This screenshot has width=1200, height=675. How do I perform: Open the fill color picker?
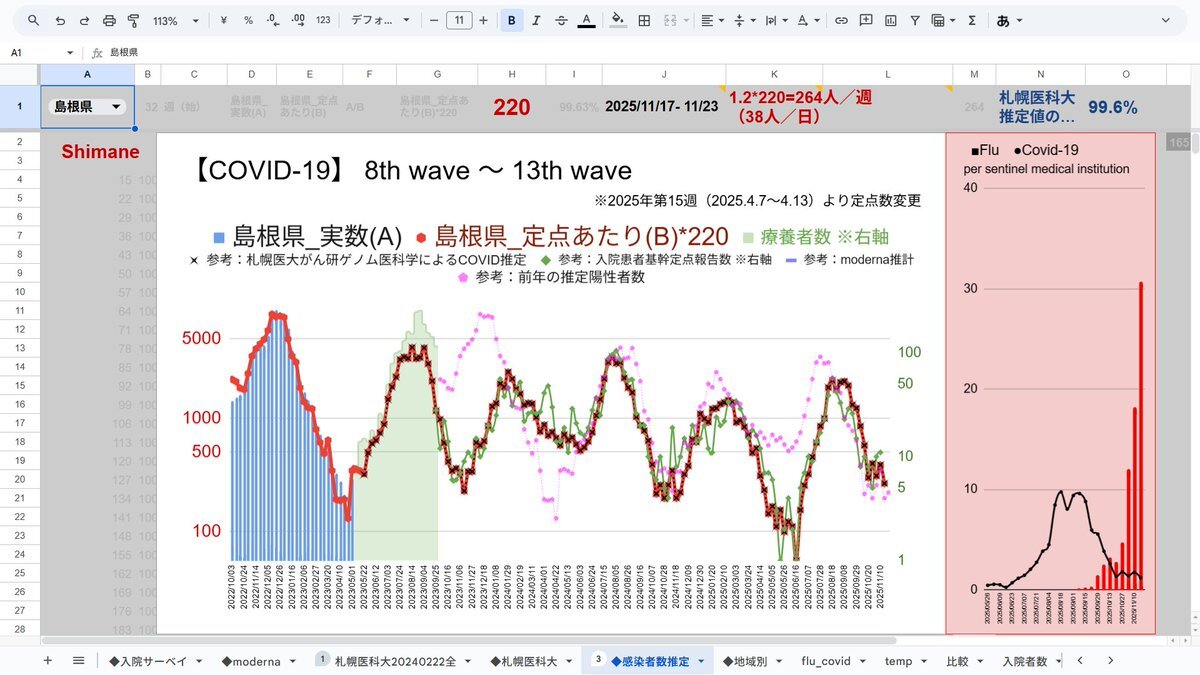[618, 20]
